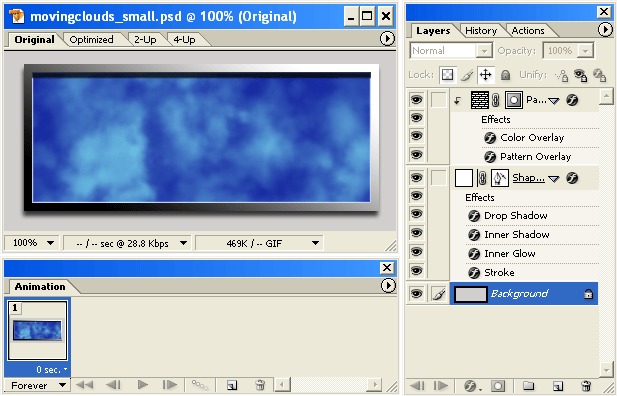Select the Stroke effect entry
This screenshot has width=617, height=396.
pos(499,272)
